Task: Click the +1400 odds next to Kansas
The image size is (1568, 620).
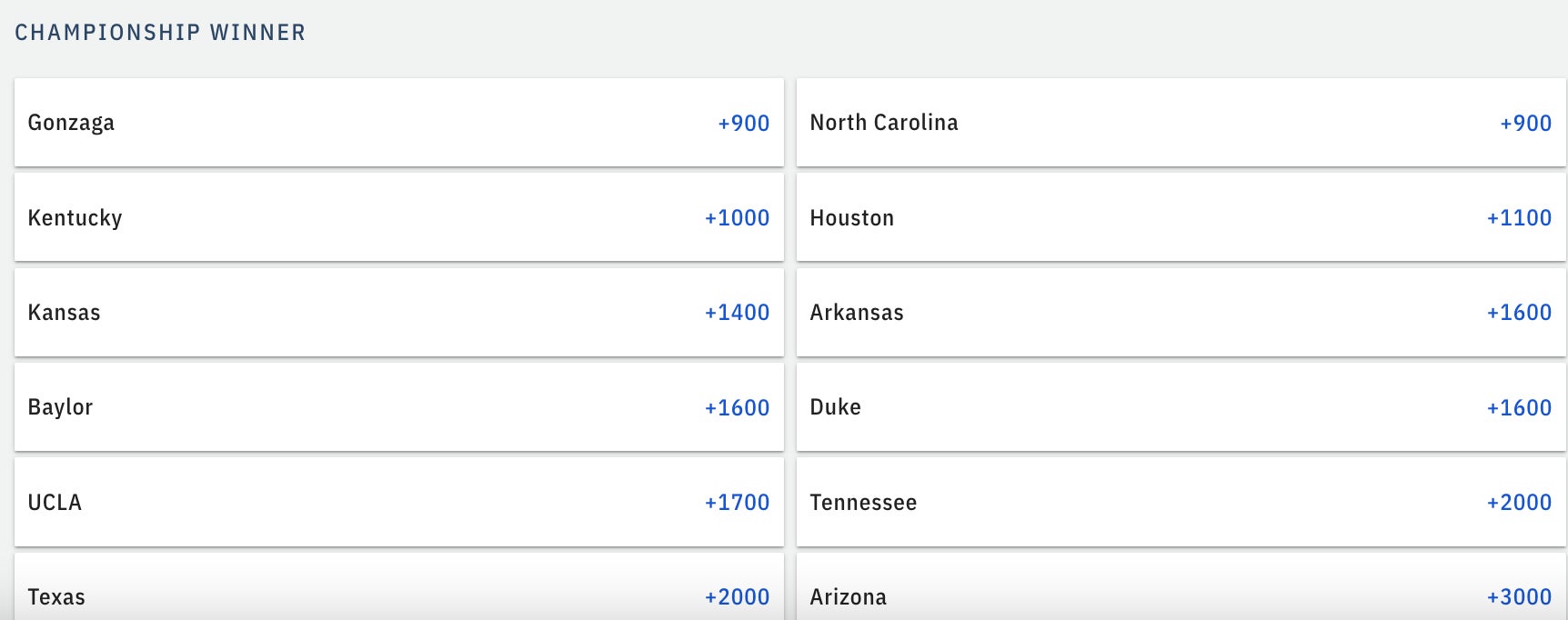Action: [737, 312]
